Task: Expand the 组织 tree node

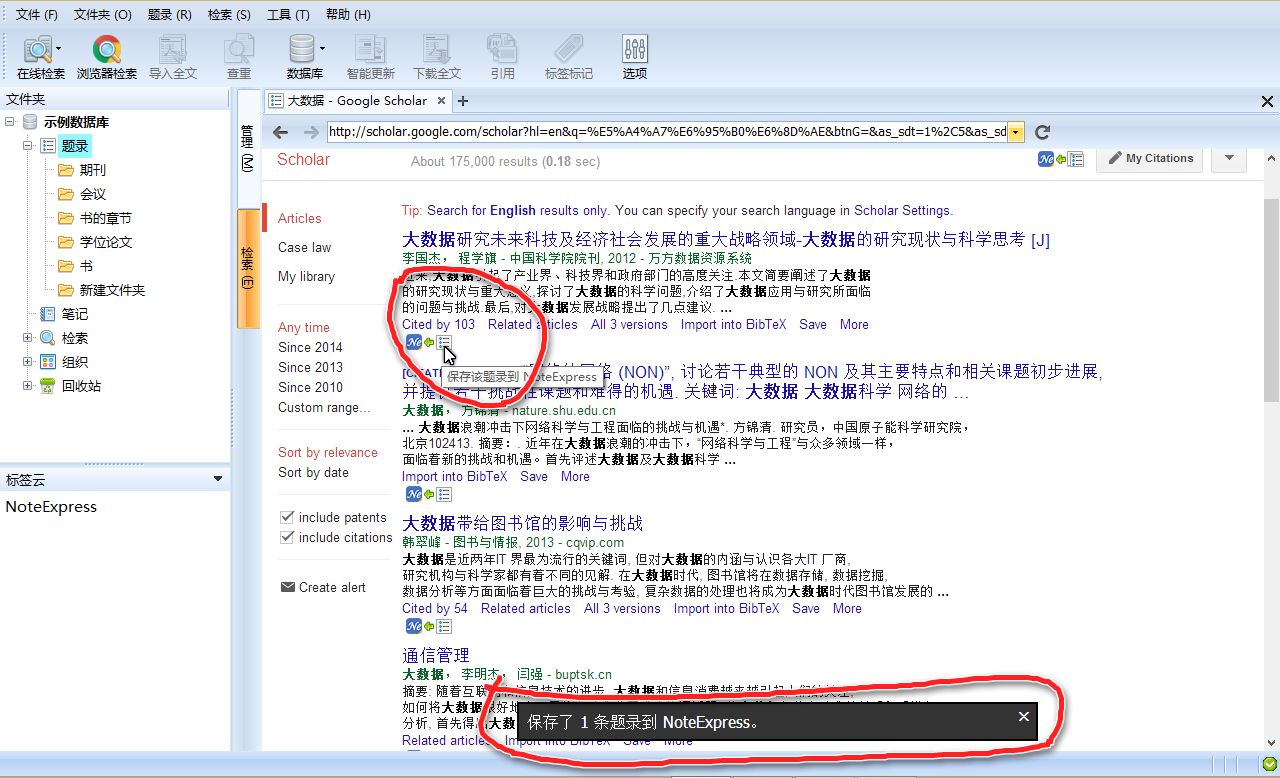Action: coord(28,362)
